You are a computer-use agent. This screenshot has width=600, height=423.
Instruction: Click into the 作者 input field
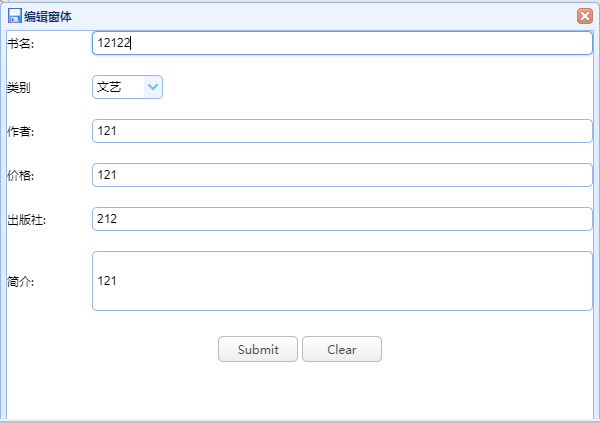[x=342, y=131]
